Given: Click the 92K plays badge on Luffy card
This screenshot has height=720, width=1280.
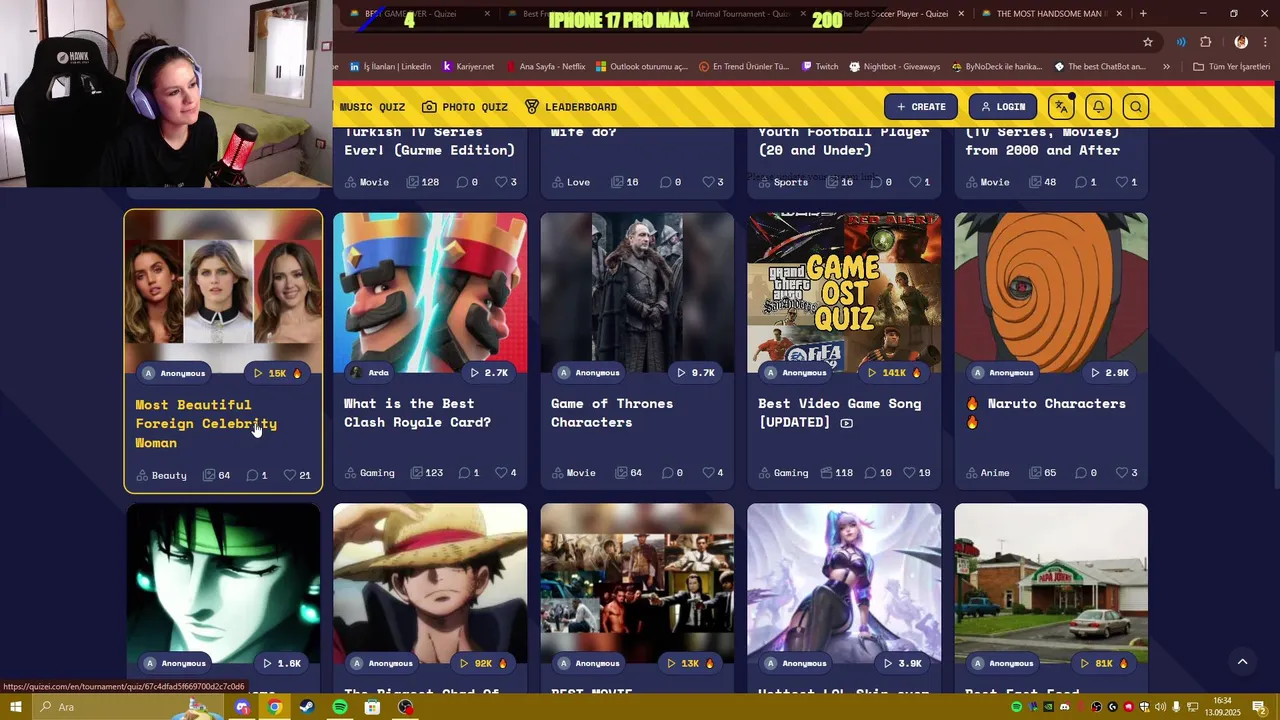Looking at the screenshot, I should [483, 663].
